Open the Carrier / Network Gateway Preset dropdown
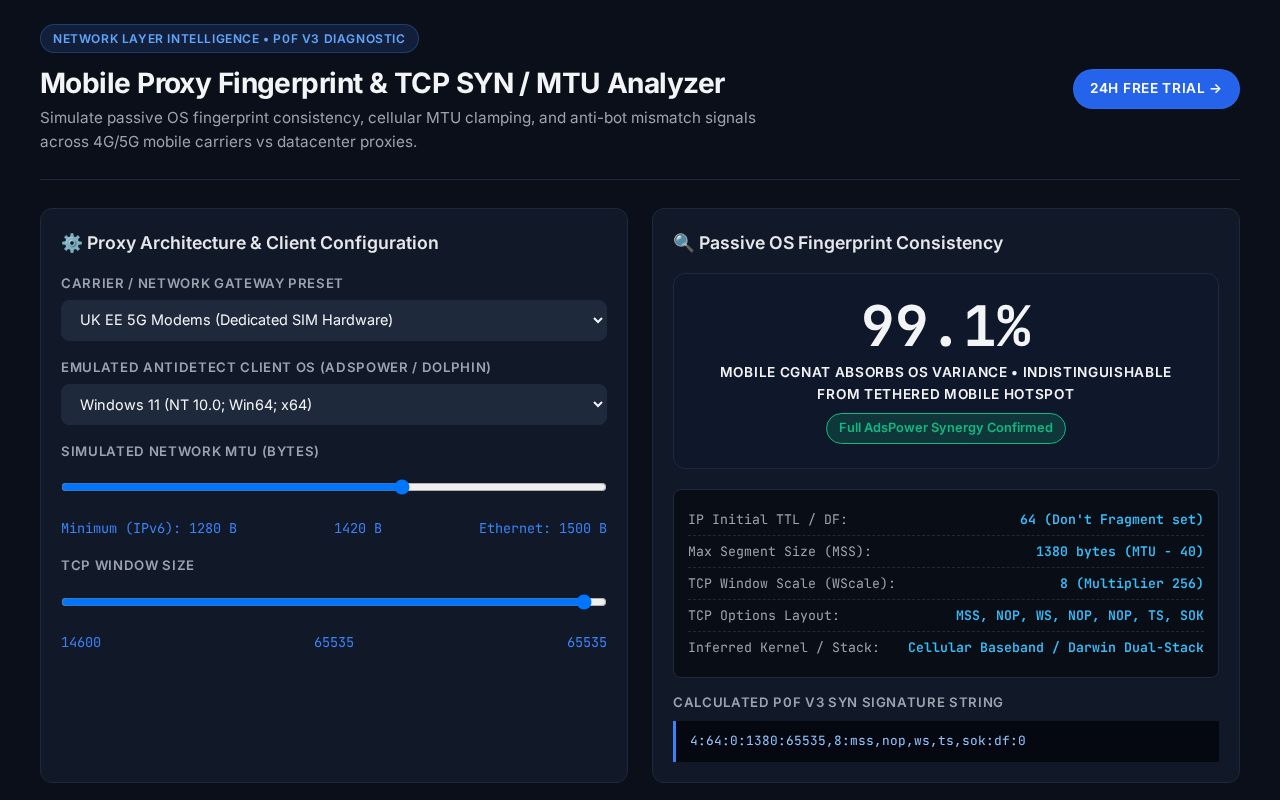 [334, 320]
